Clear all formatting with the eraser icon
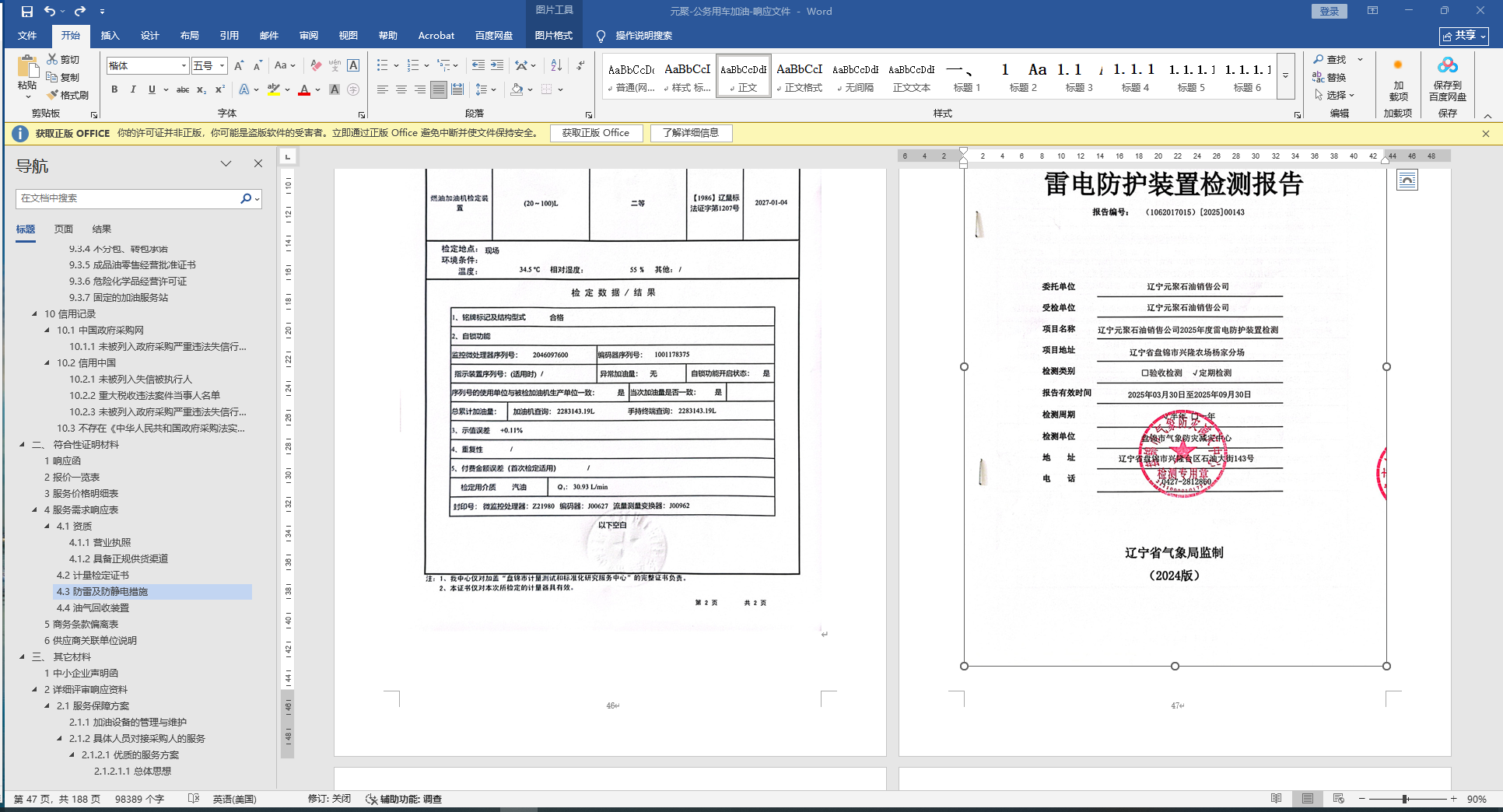The width and height of the screenshot is (1503, 812). click(x=316, y=65)
